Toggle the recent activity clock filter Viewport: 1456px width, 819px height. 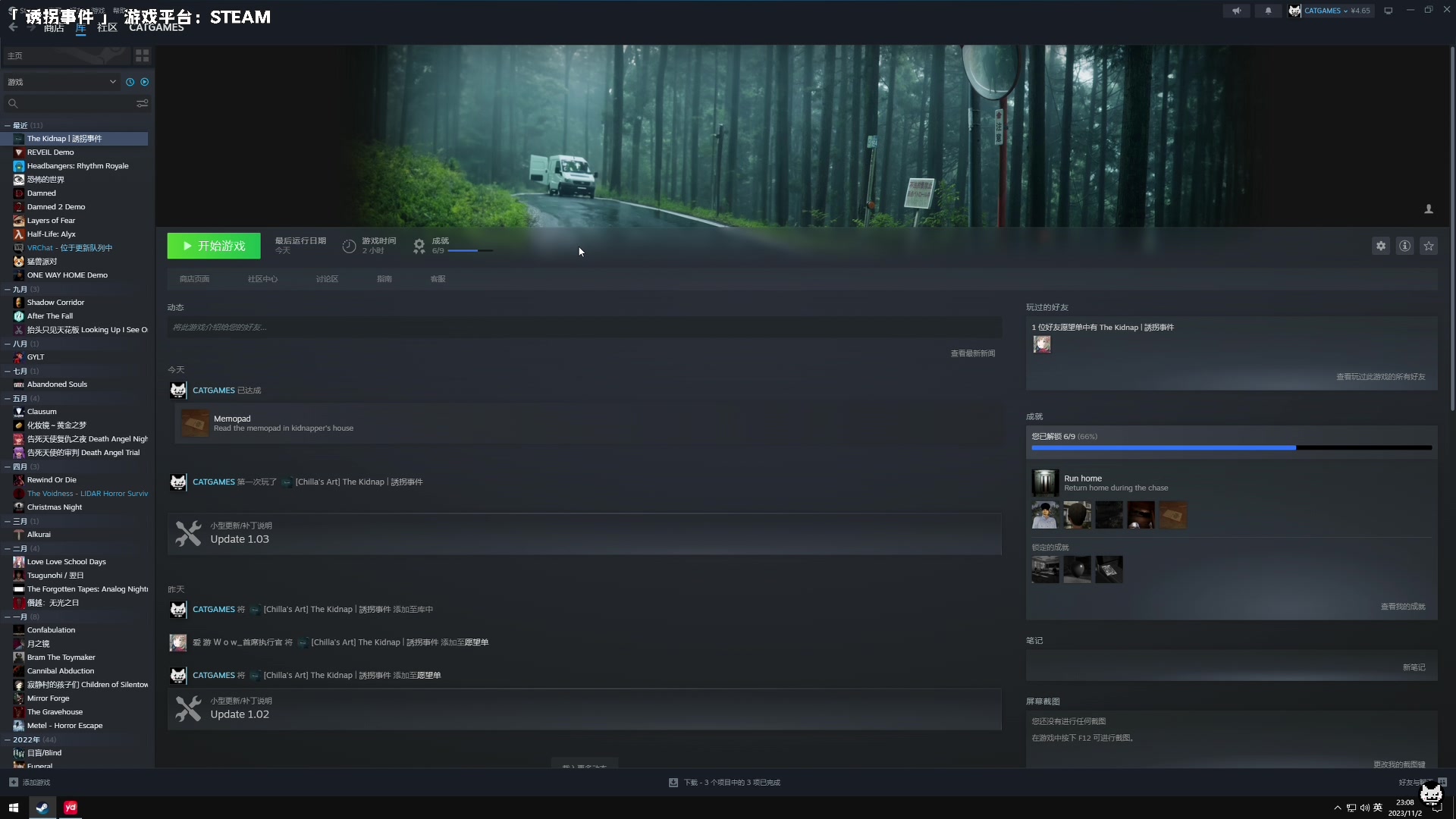click(x=130, y=82)
